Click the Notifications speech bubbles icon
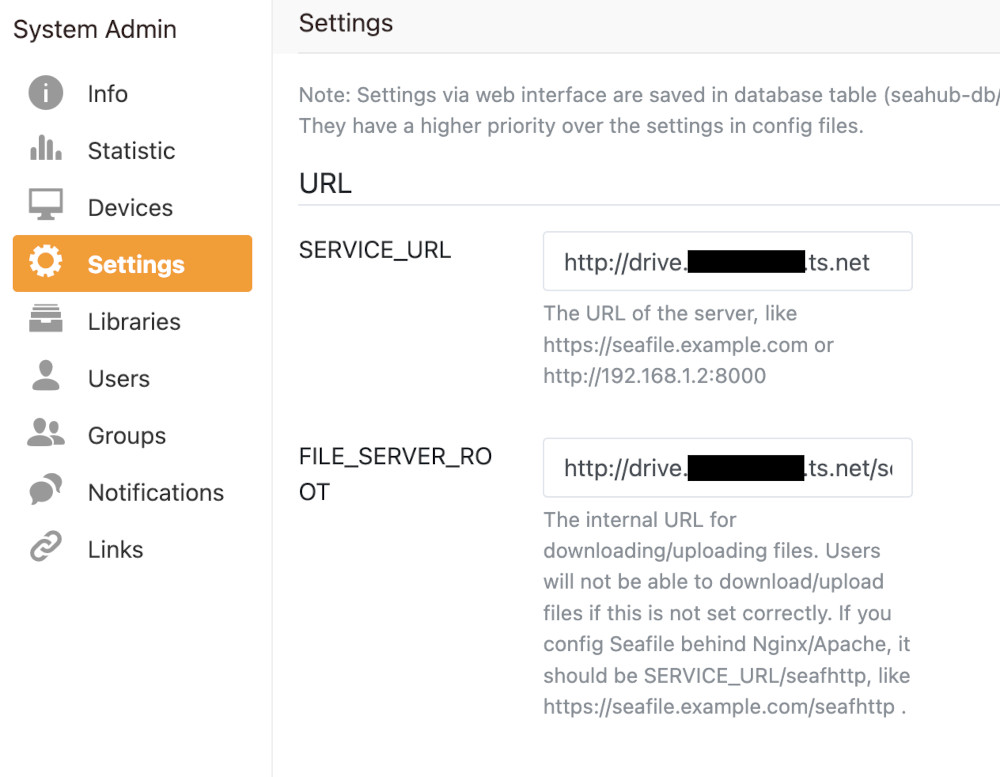 (46, 492)
